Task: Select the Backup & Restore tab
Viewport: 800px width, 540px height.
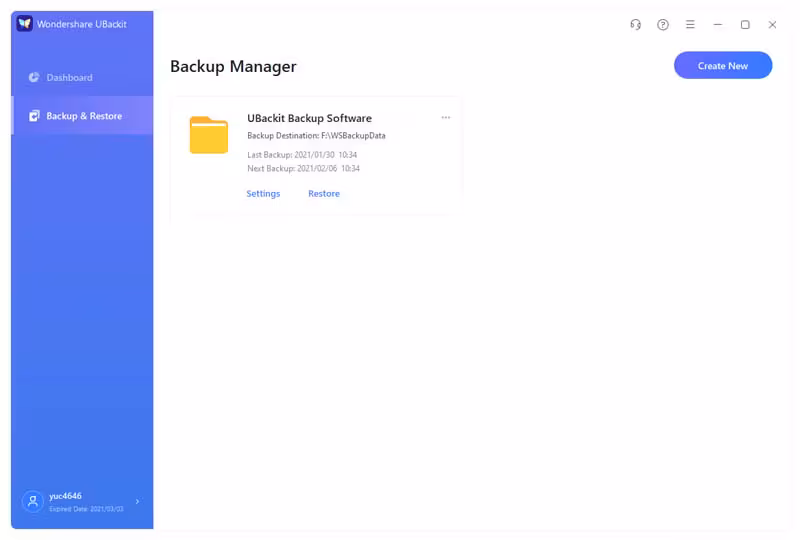Action: (x=82, y=116)
